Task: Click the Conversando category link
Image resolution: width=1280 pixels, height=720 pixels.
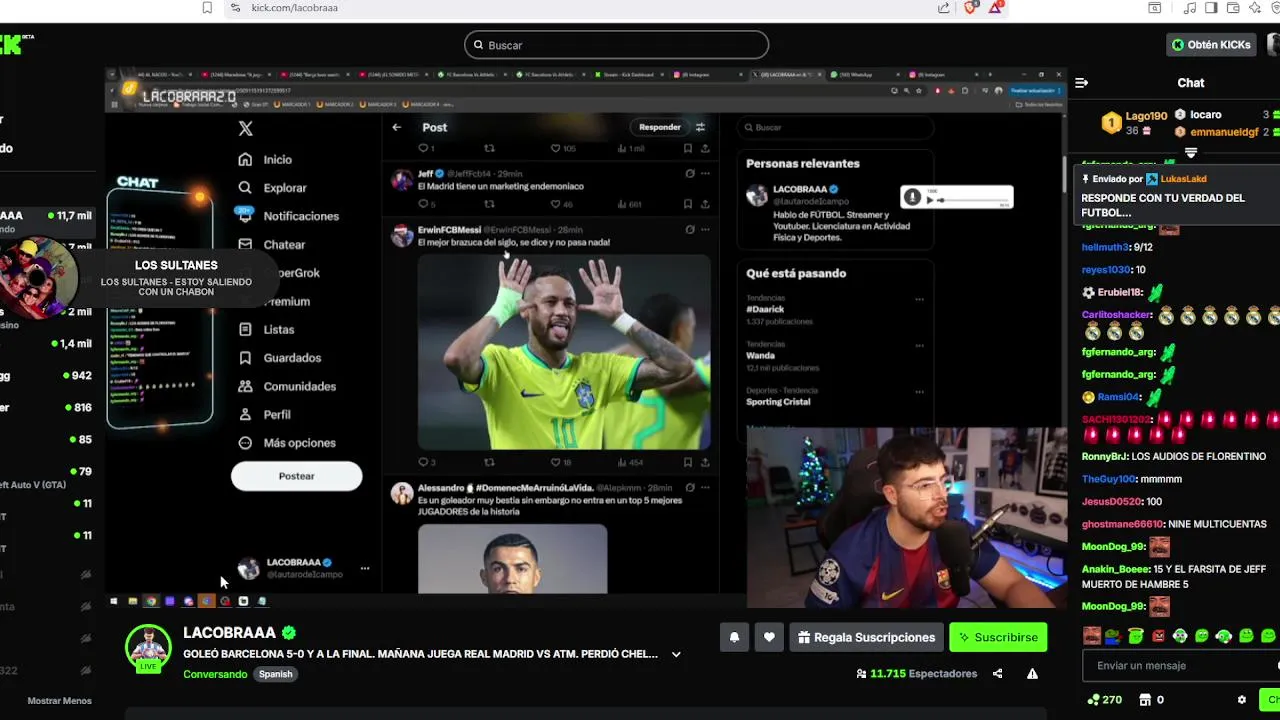Action: pyautogui.click(x=215, y=674)
